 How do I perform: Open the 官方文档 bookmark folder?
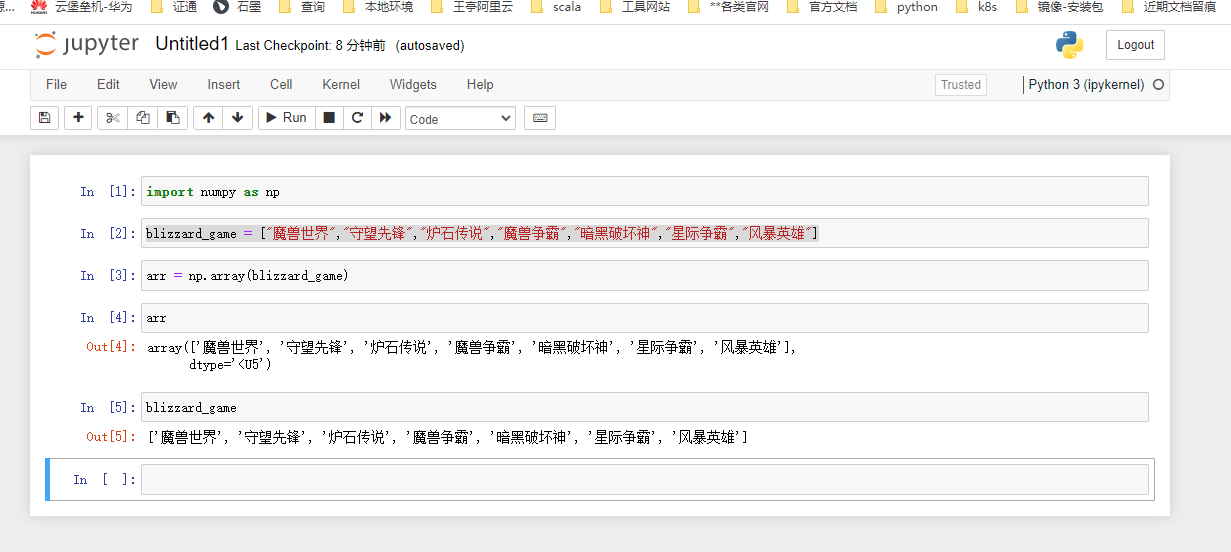821,7
